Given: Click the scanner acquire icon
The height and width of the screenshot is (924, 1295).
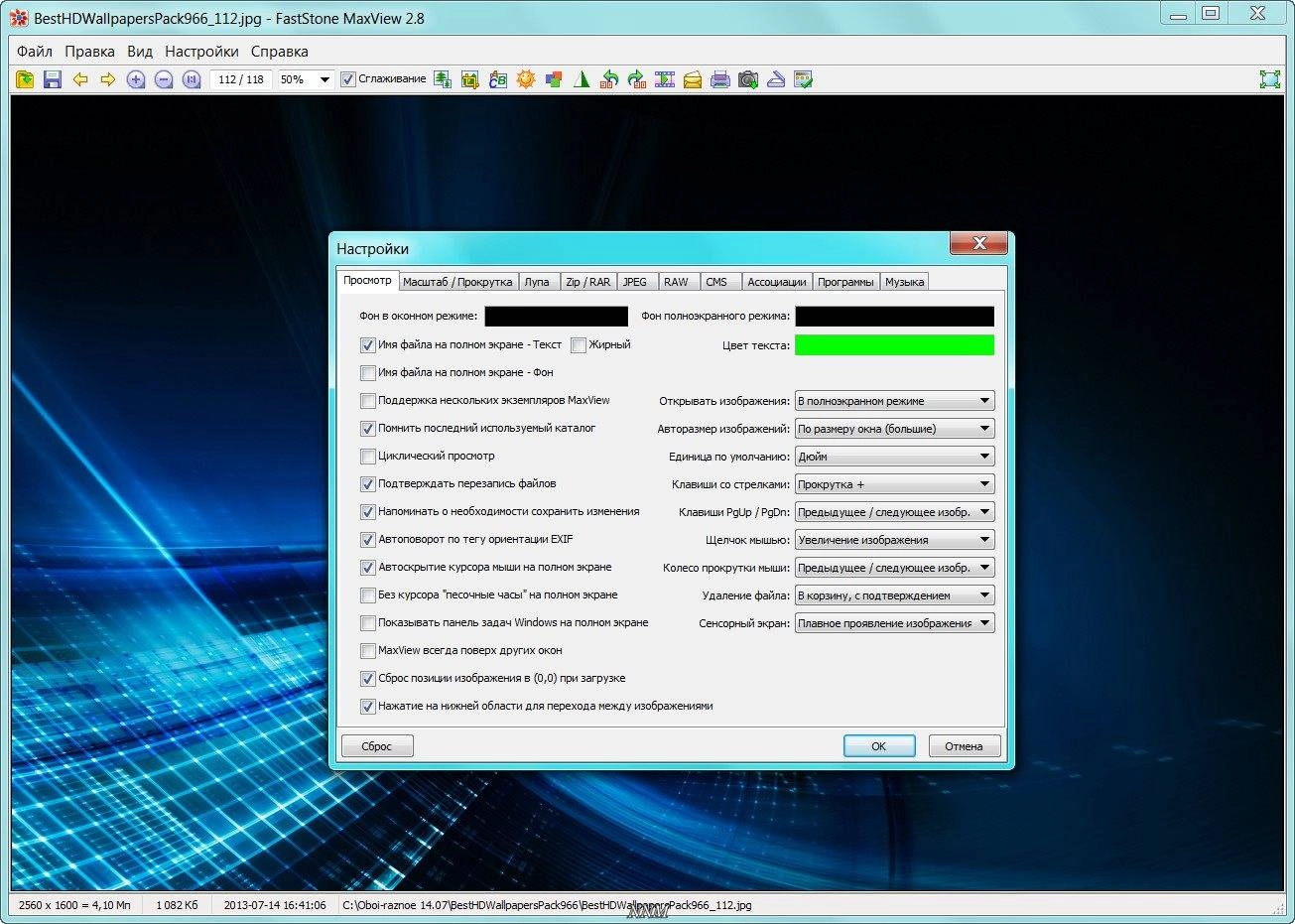Looking at the screenshot, I should 776,79.
